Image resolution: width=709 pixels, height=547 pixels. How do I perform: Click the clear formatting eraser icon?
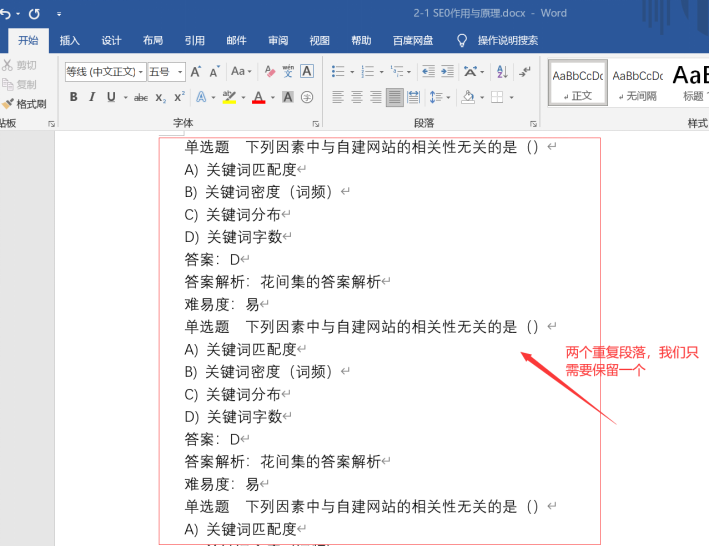(x=270, y=71)
